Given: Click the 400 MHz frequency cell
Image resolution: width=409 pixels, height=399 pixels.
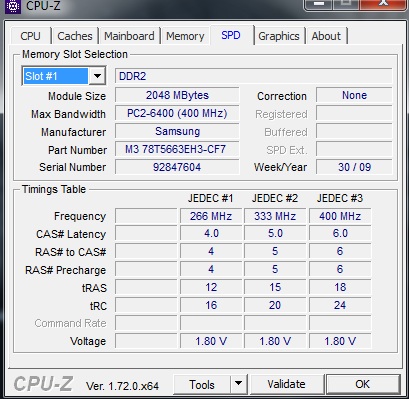Looking at the screenshot, I should click(340, 216).
